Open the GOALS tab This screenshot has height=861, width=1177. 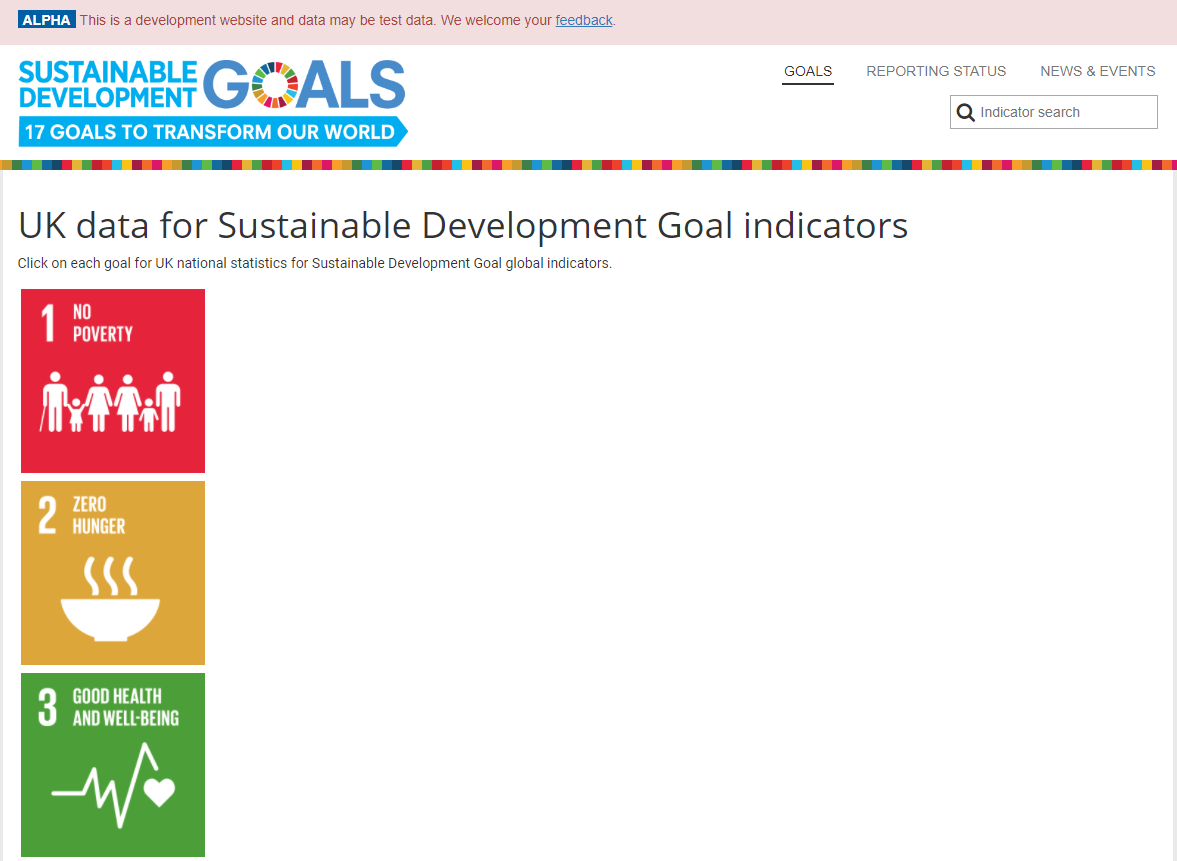[x=807, y=71]
